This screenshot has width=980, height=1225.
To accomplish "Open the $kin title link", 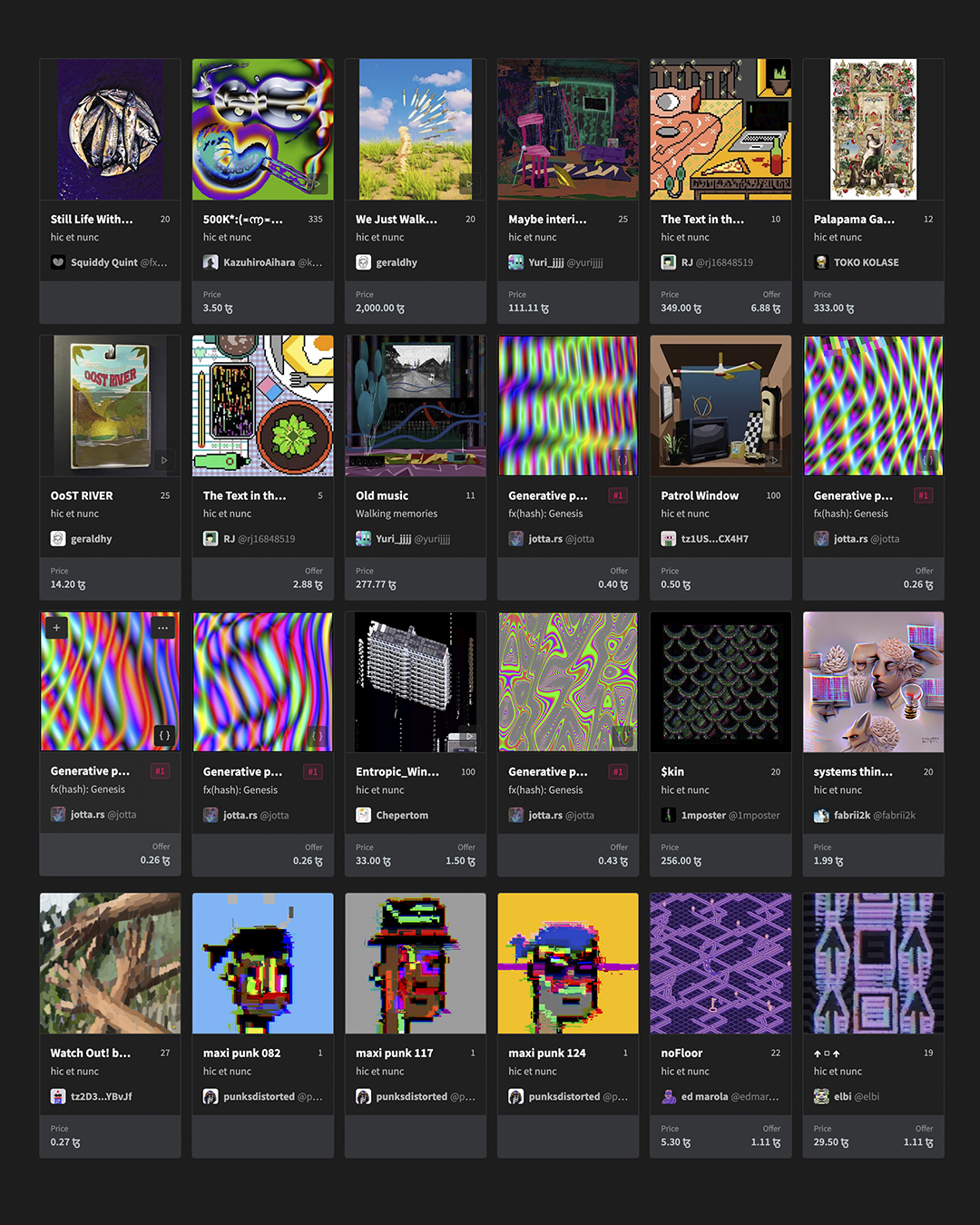I will pyautogui.click(x=672, y=772).
